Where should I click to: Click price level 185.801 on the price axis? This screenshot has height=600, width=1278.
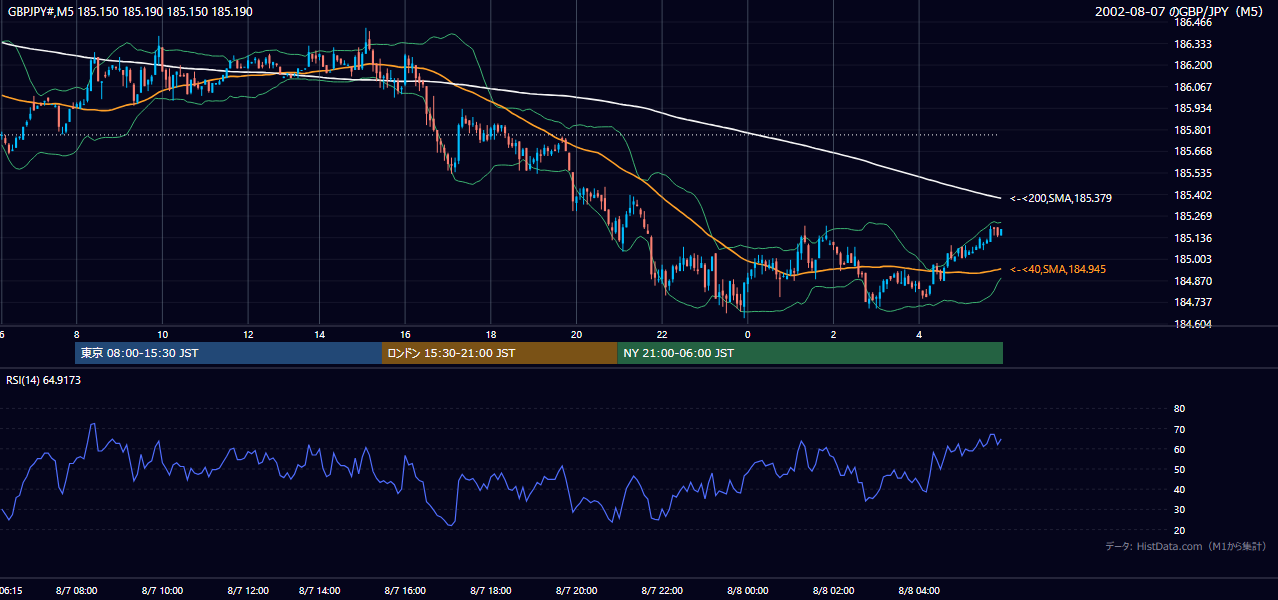point(1192,131)
